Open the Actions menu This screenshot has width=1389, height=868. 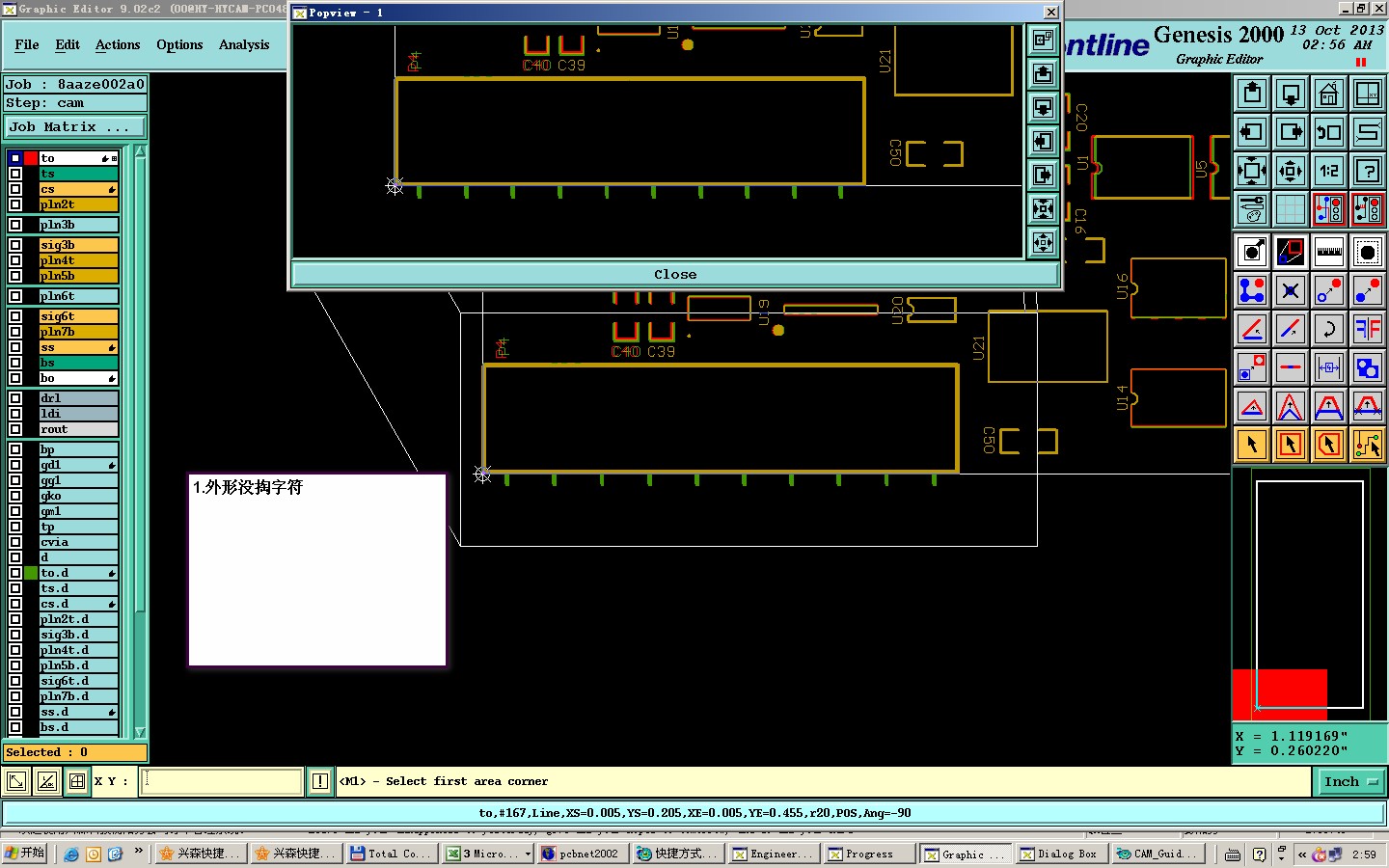click(118, 44)
